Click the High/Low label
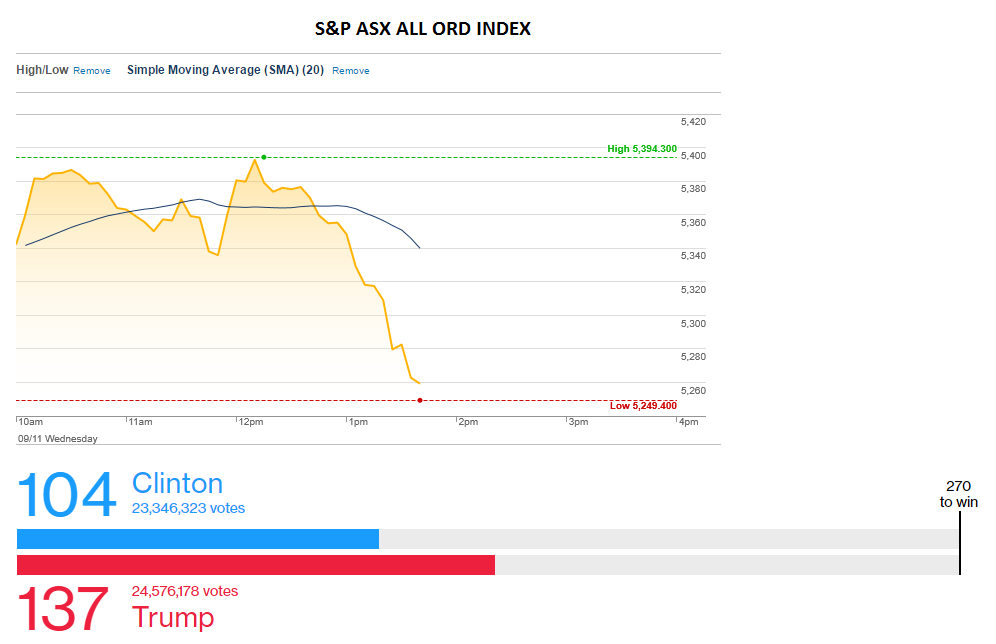The width and height of the screenshot is (996, 644). (42, 70)
